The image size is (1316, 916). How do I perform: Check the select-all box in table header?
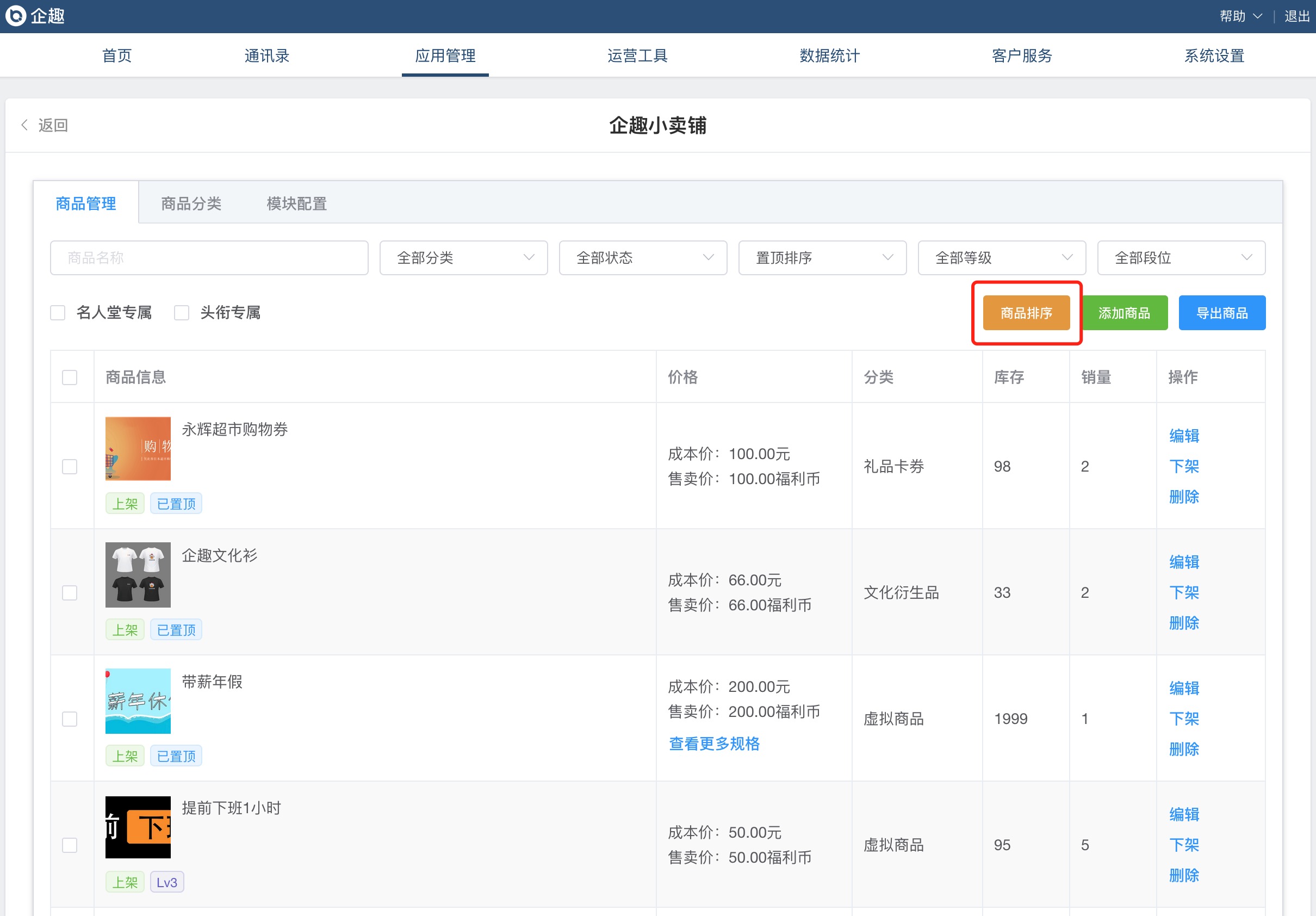[x=70, y=377]
